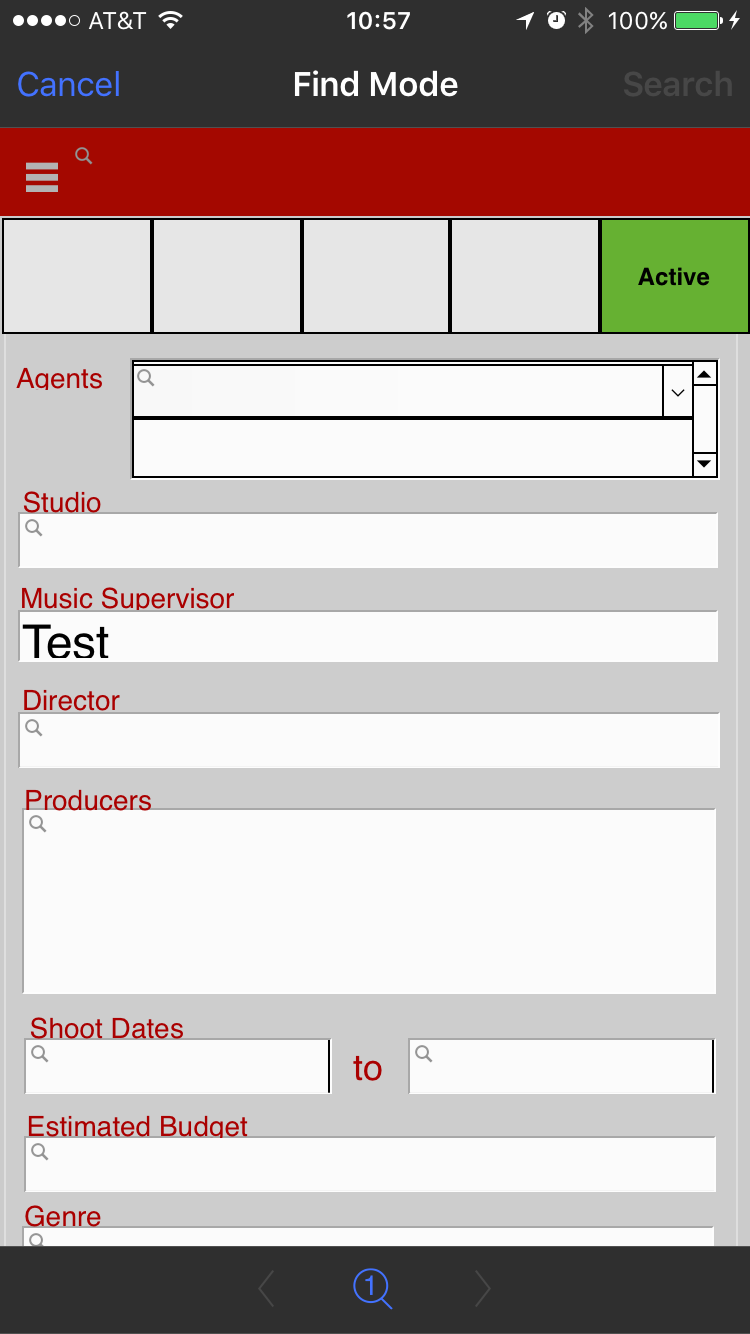Toggle the green Active status button
This screenshot has height=1334, width=750.
pyautogui.click(x=674, y=277)
